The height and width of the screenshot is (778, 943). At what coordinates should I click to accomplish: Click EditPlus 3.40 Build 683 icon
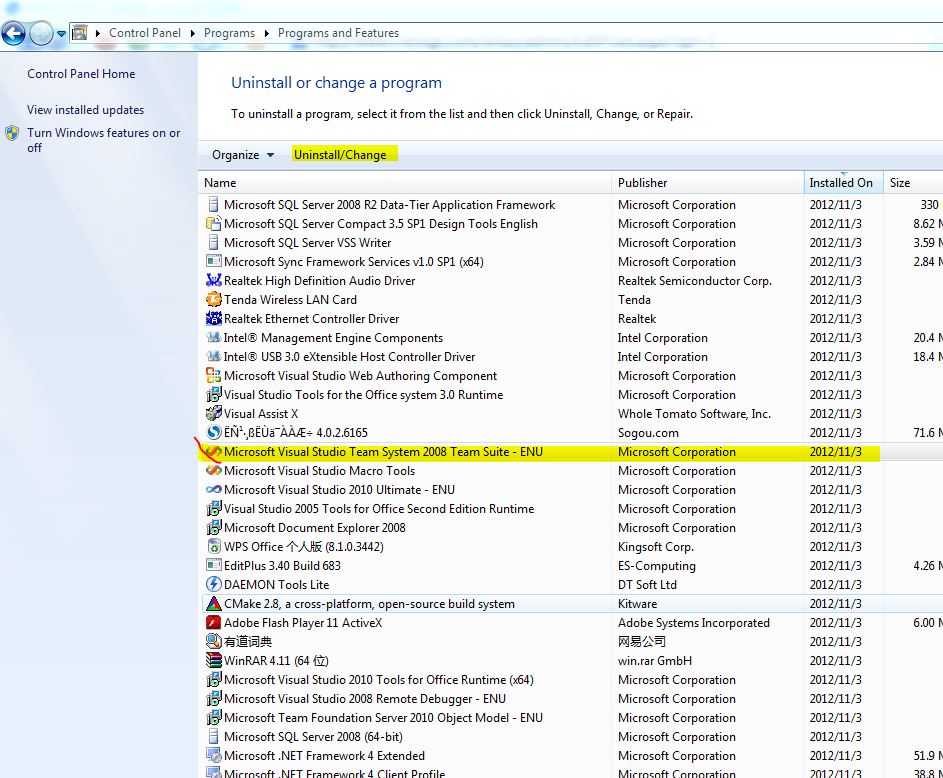point(213,566)
